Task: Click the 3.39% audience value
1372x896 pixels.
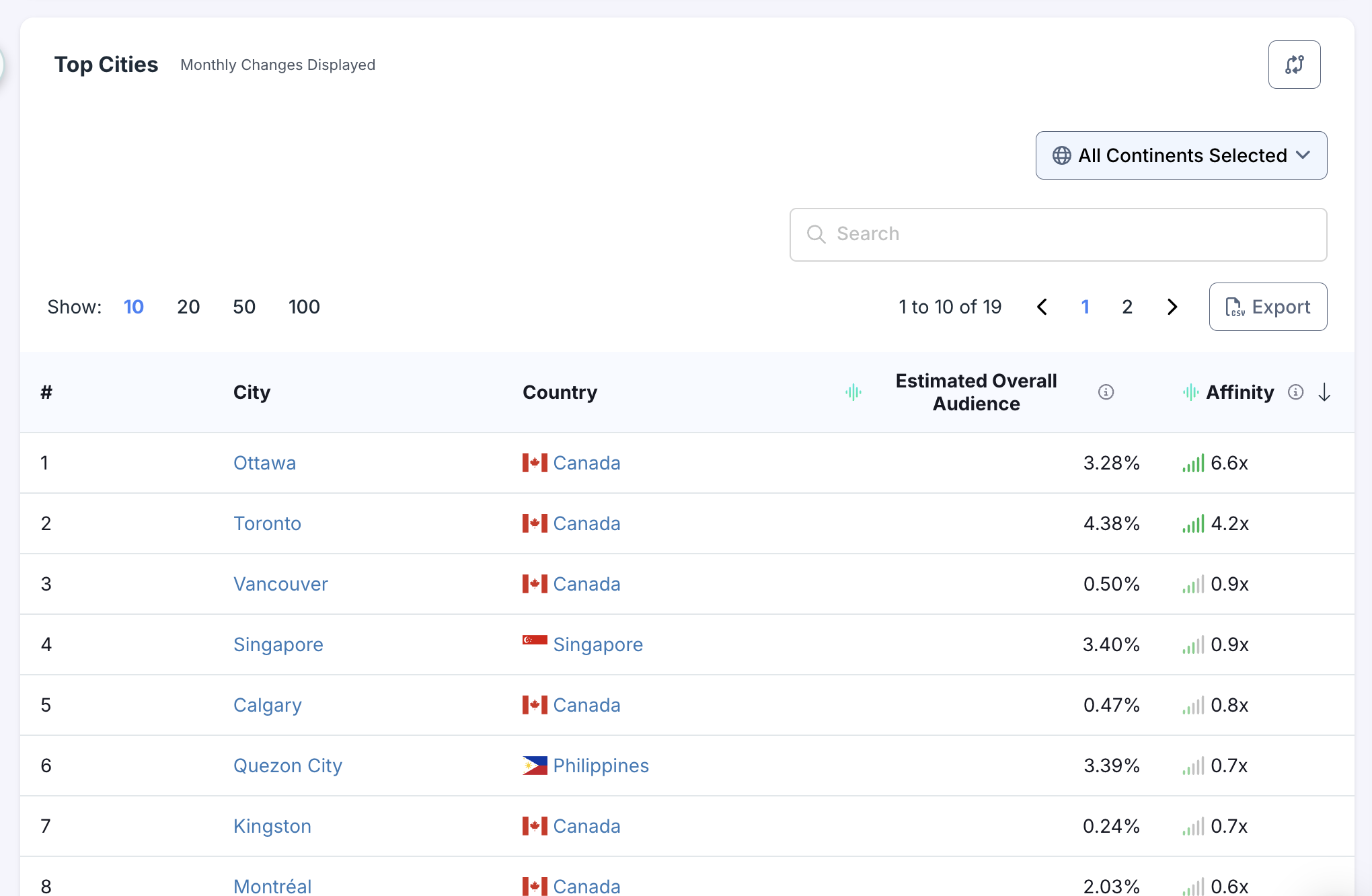Action: [1111, 766]
